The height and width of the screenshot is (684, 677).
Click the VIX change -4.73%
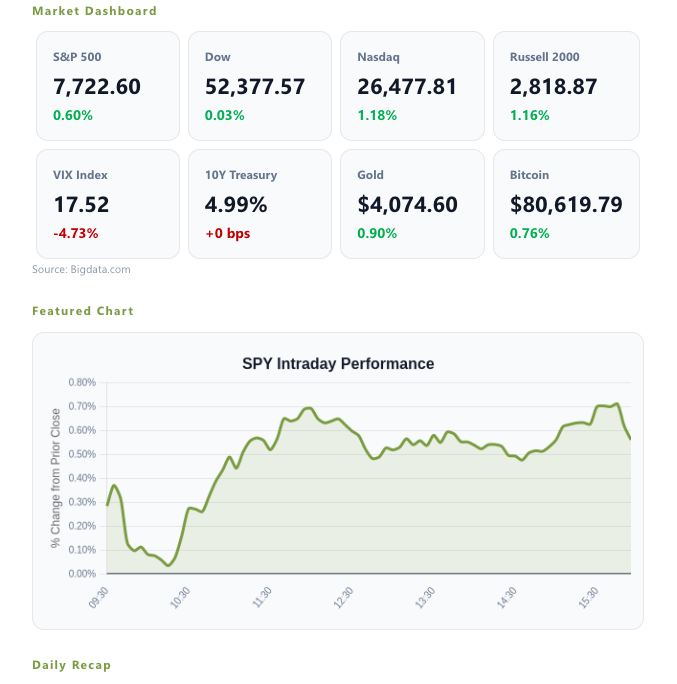pos(75,233)
